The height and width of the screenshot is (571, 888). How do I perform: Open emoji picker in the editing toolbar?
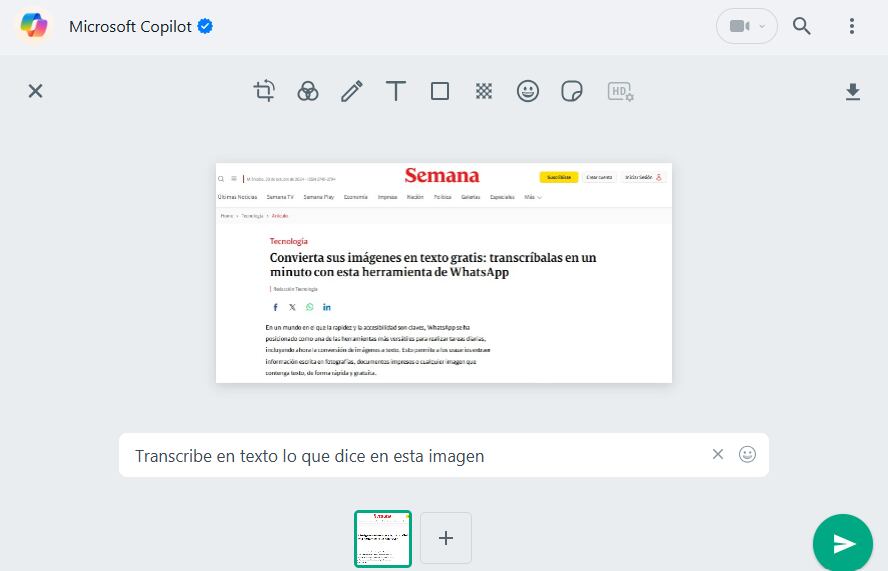click(528, 91)
